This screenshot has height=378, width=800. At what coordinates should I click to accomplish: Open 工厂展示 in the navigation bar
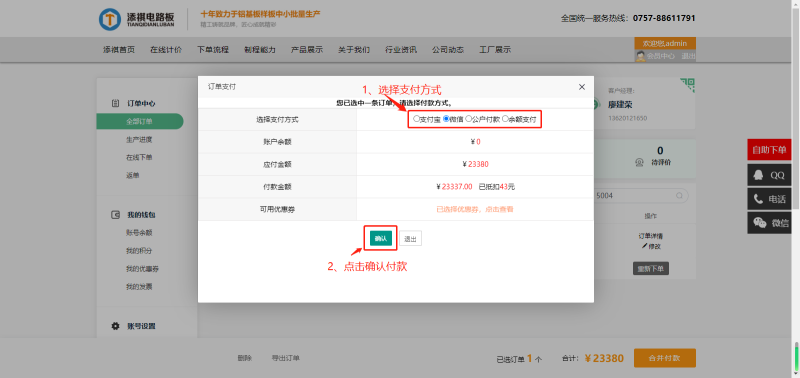click(495, 49)
